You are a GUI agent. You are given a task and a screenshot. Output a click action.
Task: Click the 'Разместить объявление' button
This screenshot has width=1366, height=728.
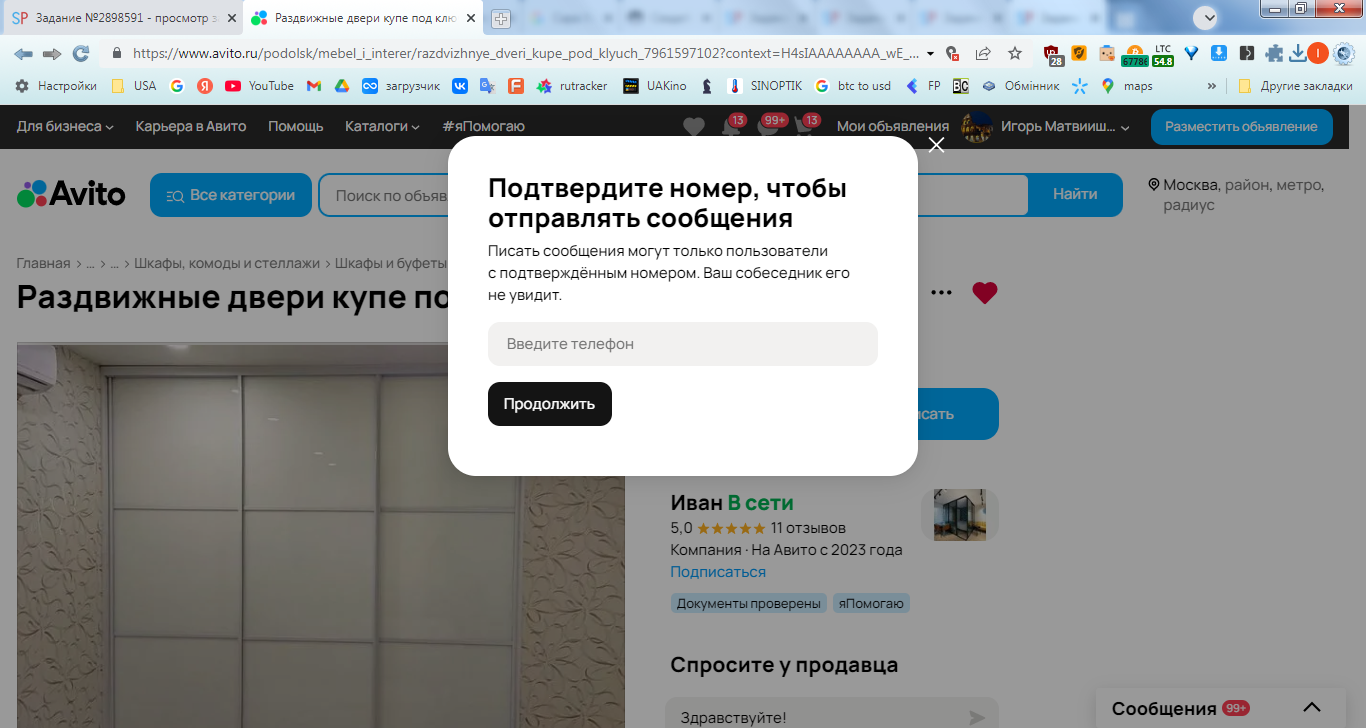(1241, 127)
